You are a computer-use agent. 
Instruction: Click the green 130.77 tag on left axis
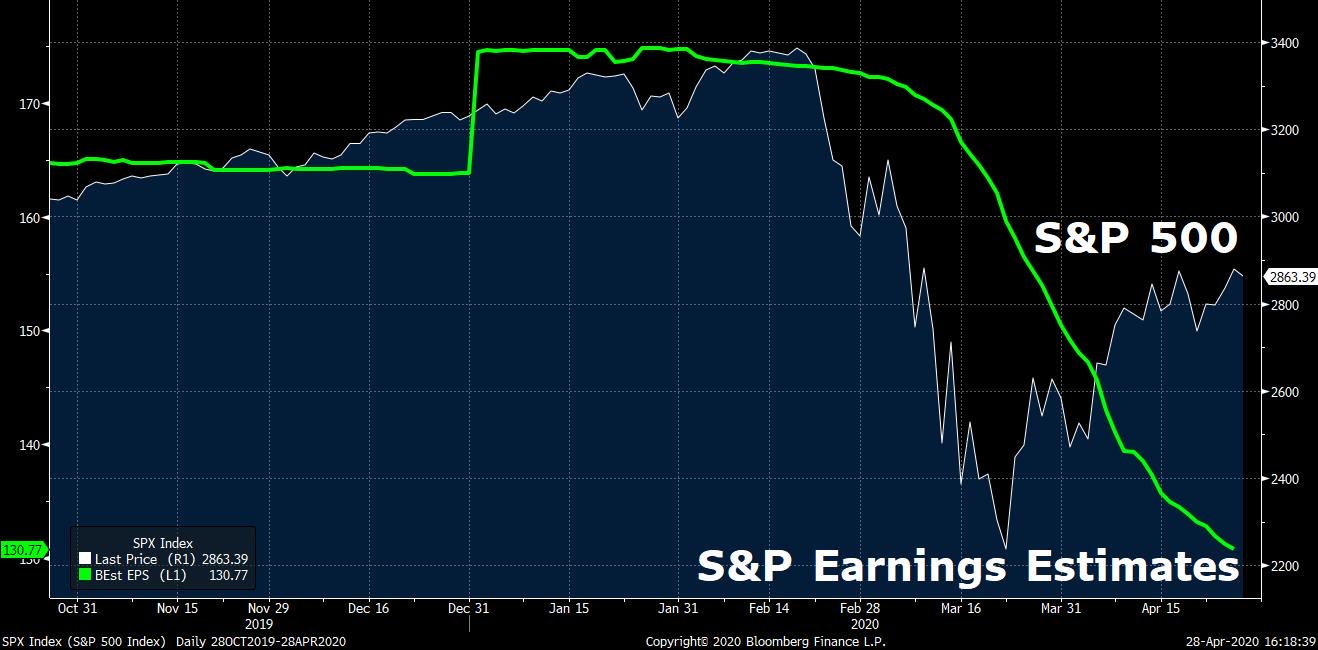(x=22, y=550)
